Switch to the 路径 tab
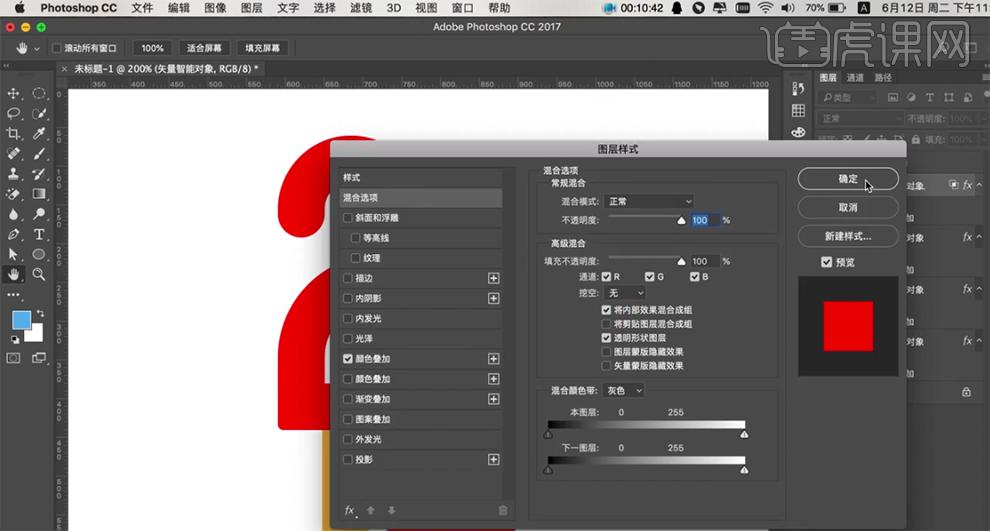Image resolution: width=990 pixels, height=531 pixels. click(x=883, y=78)
